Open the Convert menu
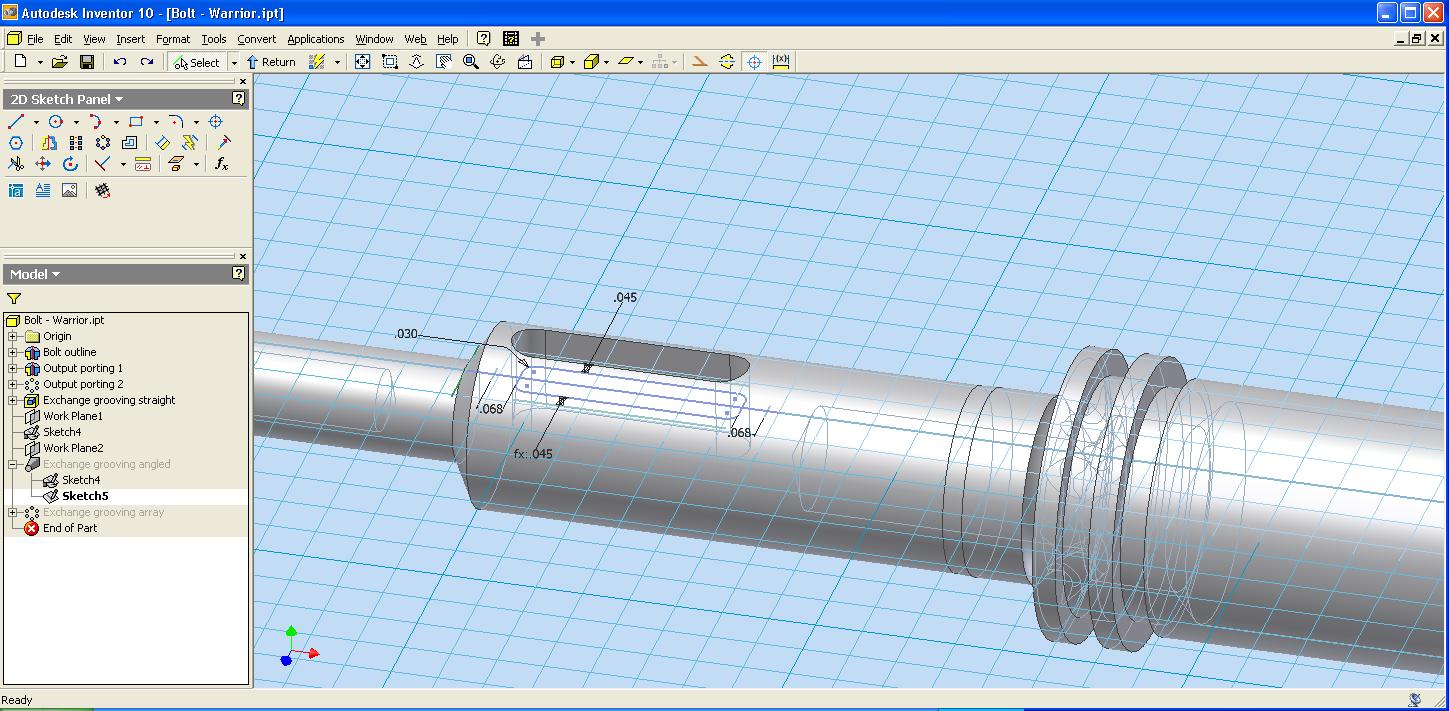The image size is (1449, 711). point(257,39)
